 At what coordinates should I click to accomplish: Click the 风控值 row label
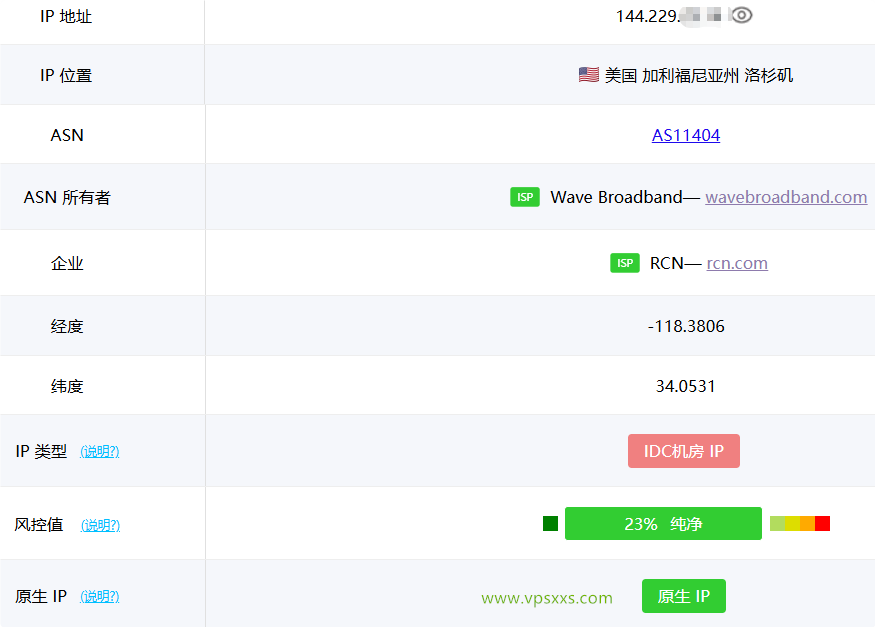39,524
